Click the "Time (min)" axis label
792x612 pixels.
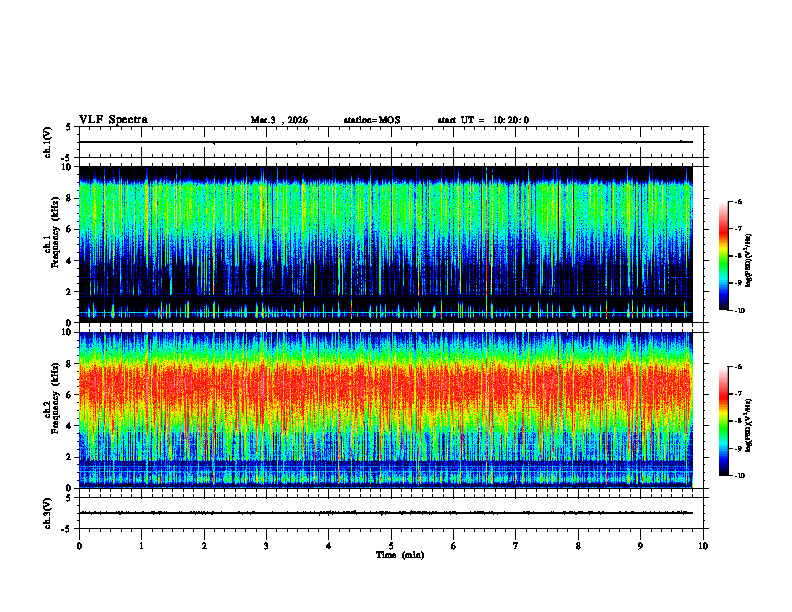click(x=400, y=555)
